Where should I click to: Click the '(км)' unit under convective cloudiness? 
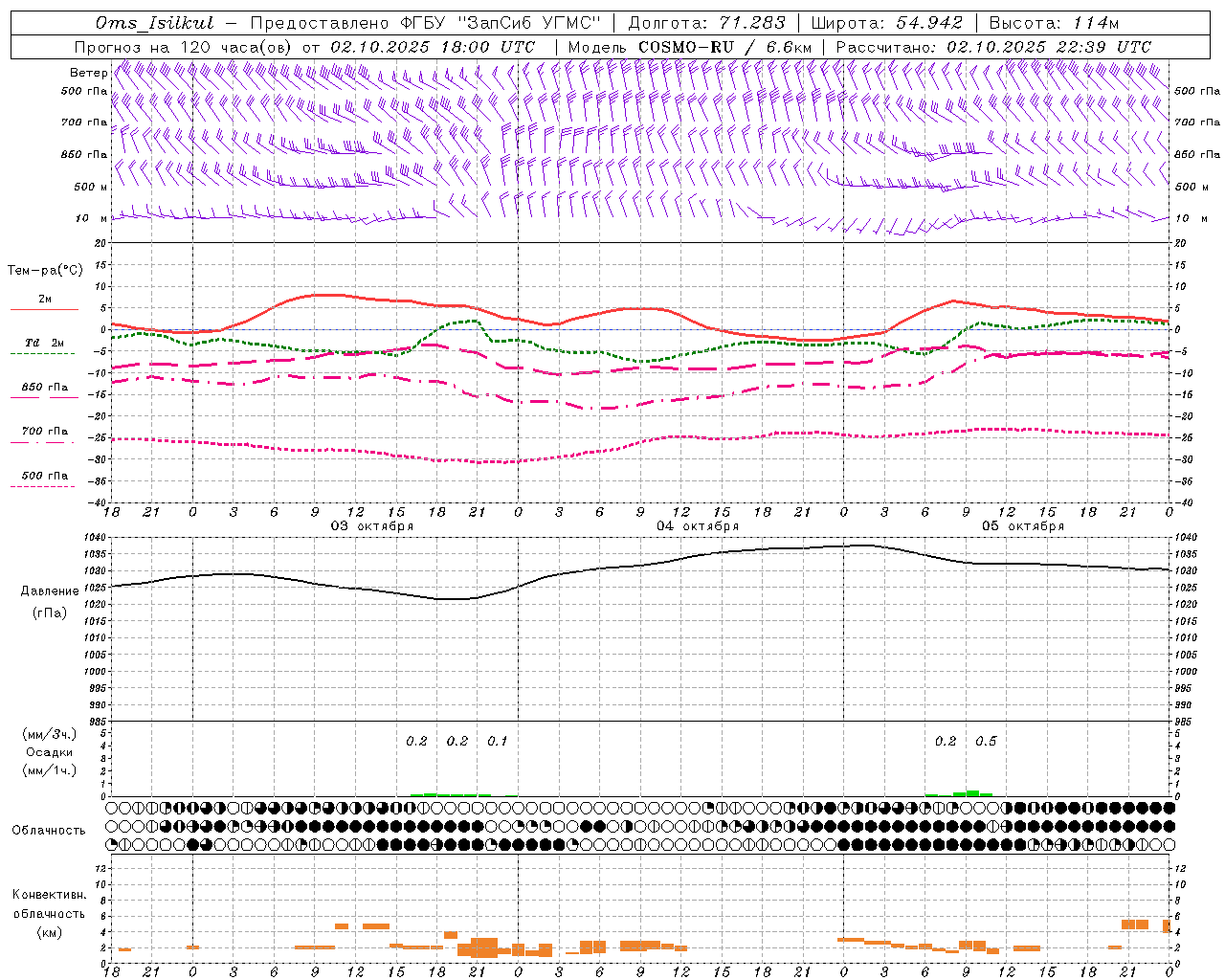(49, 932)
